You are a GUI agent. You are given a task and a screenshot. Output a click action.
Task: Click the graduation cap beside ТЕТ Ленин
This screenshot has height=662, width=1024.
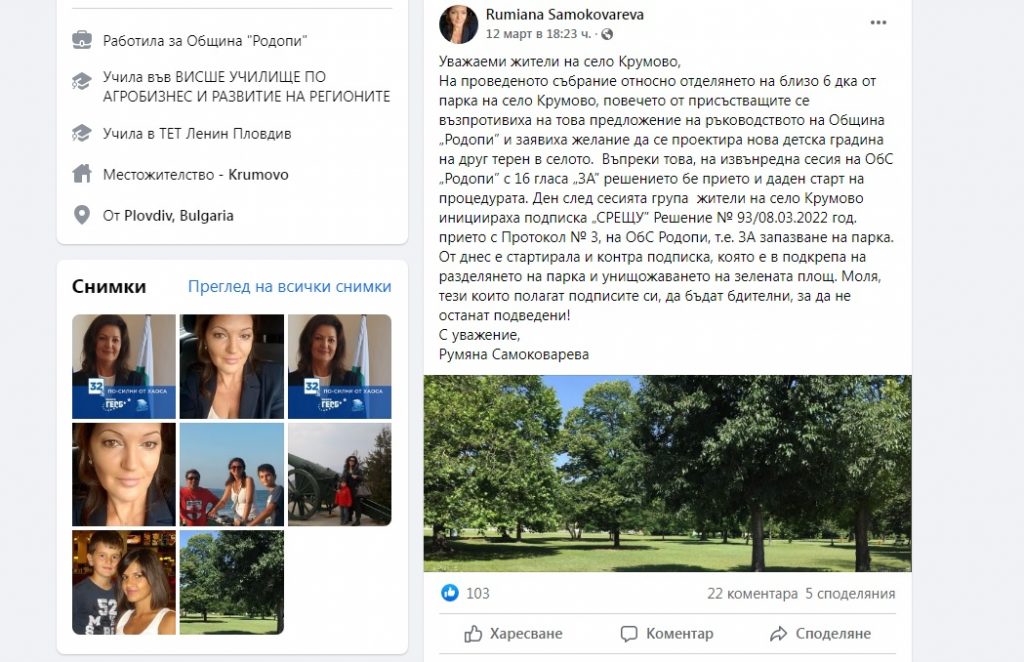(82, 133)
